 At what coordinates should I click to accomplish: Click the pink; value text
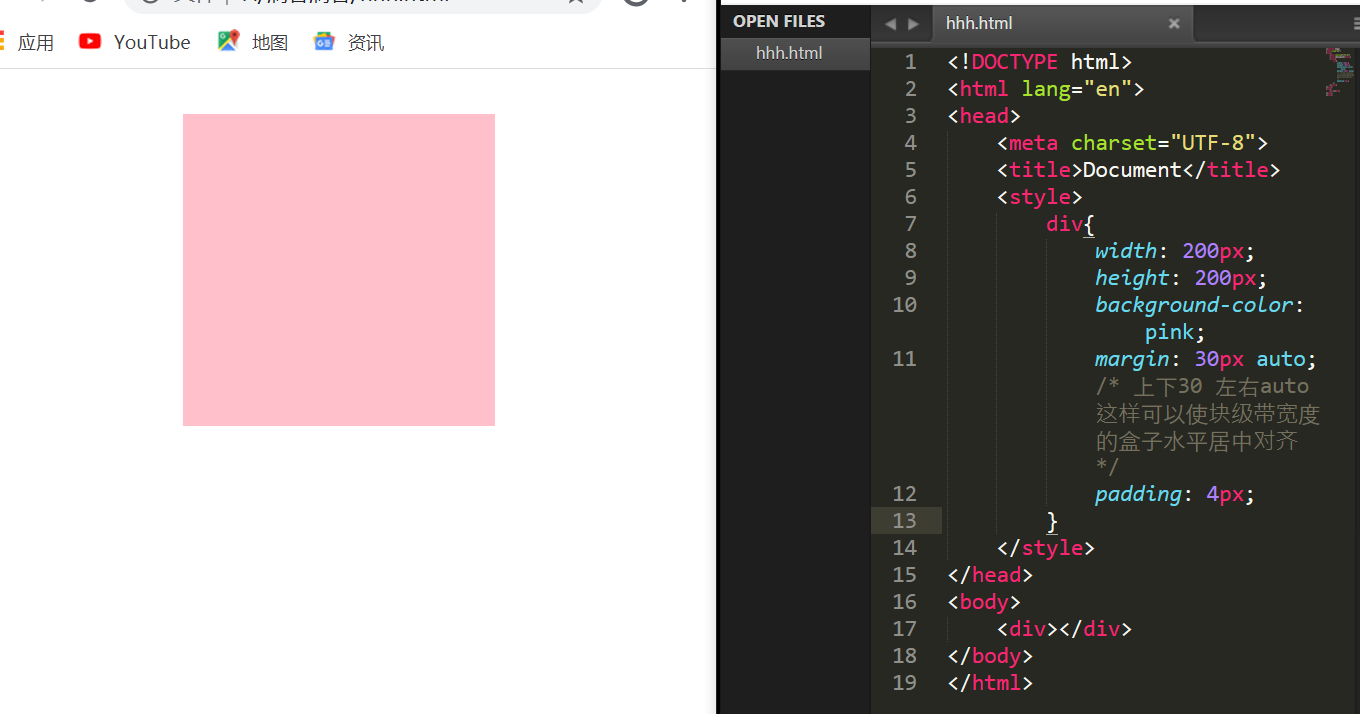coord(1175,332)
